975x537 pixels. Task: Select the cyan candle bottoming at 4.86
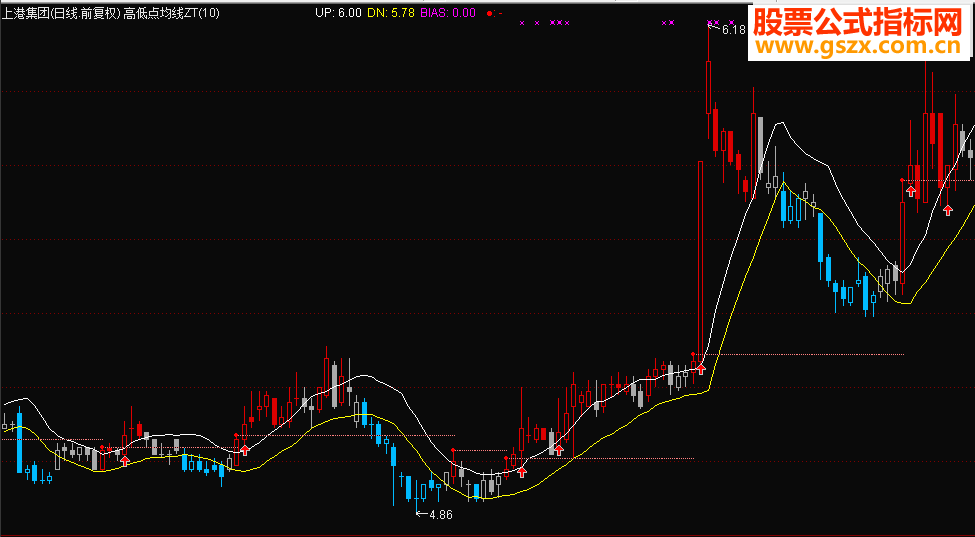pos(416,497)
